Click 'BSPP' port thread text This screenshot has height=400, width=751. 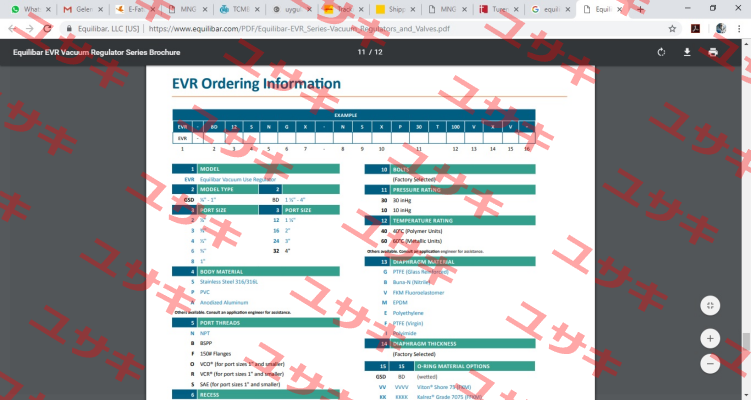[x=206, y=343]
